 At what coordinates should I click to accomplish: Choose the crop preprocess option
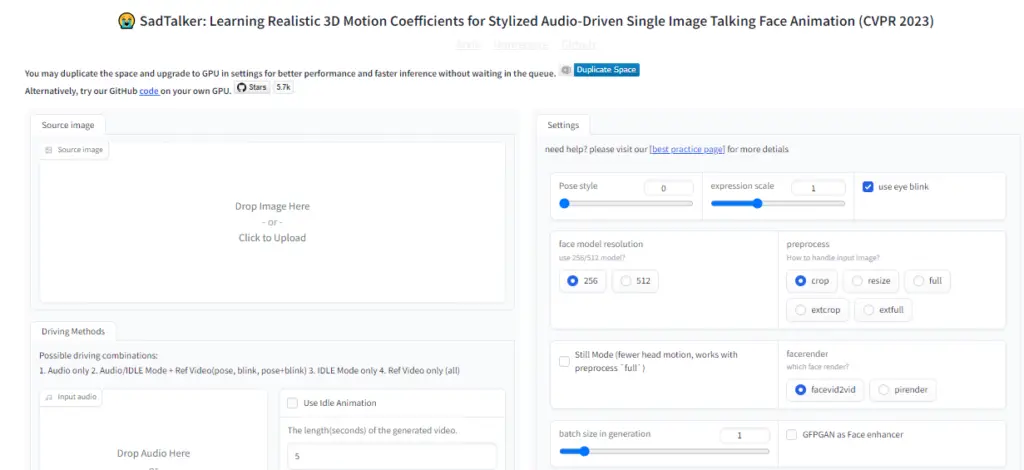812,281
